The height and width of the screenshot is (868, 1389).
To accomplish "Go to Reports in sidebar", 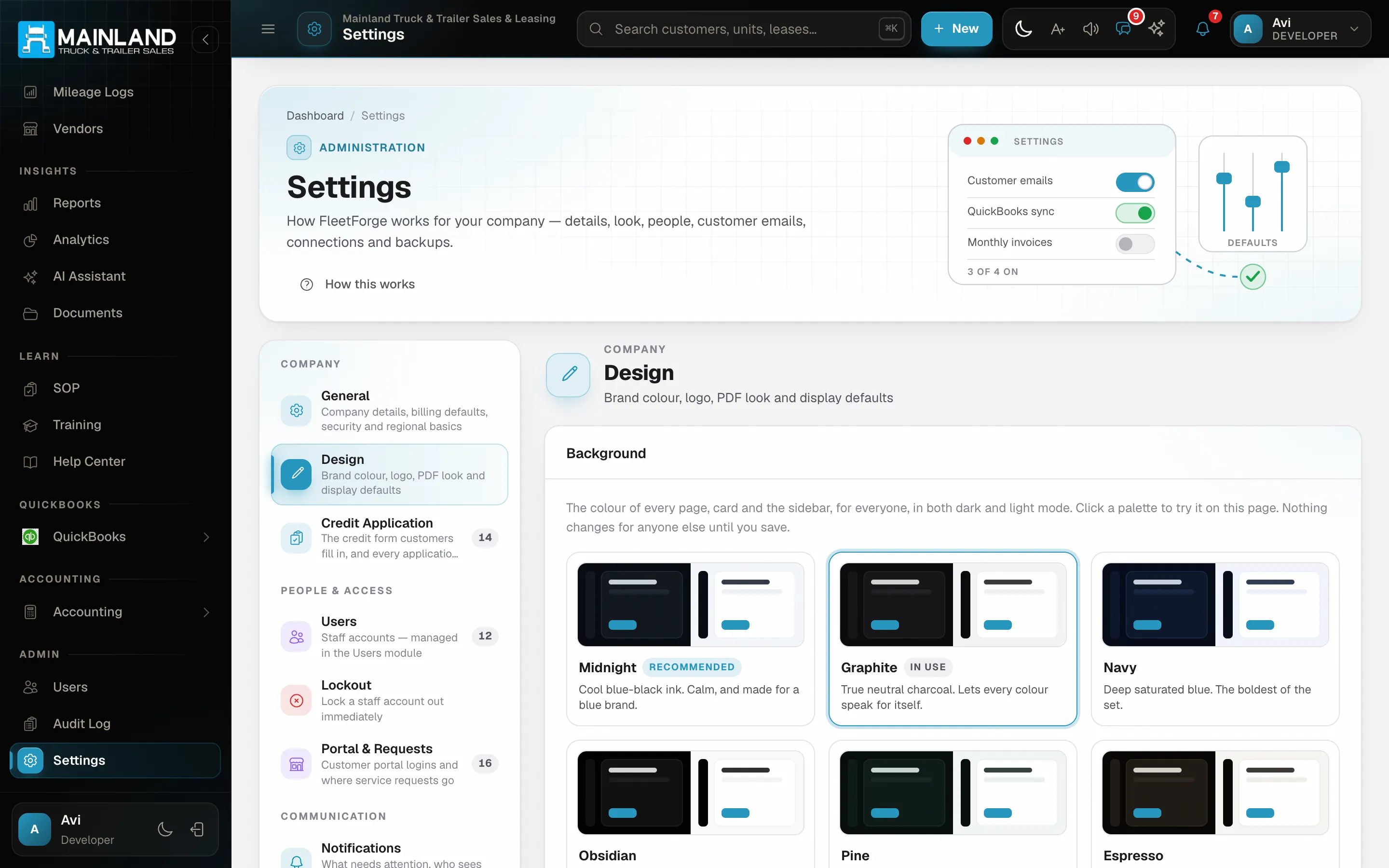I will click(x=115, y=203).
